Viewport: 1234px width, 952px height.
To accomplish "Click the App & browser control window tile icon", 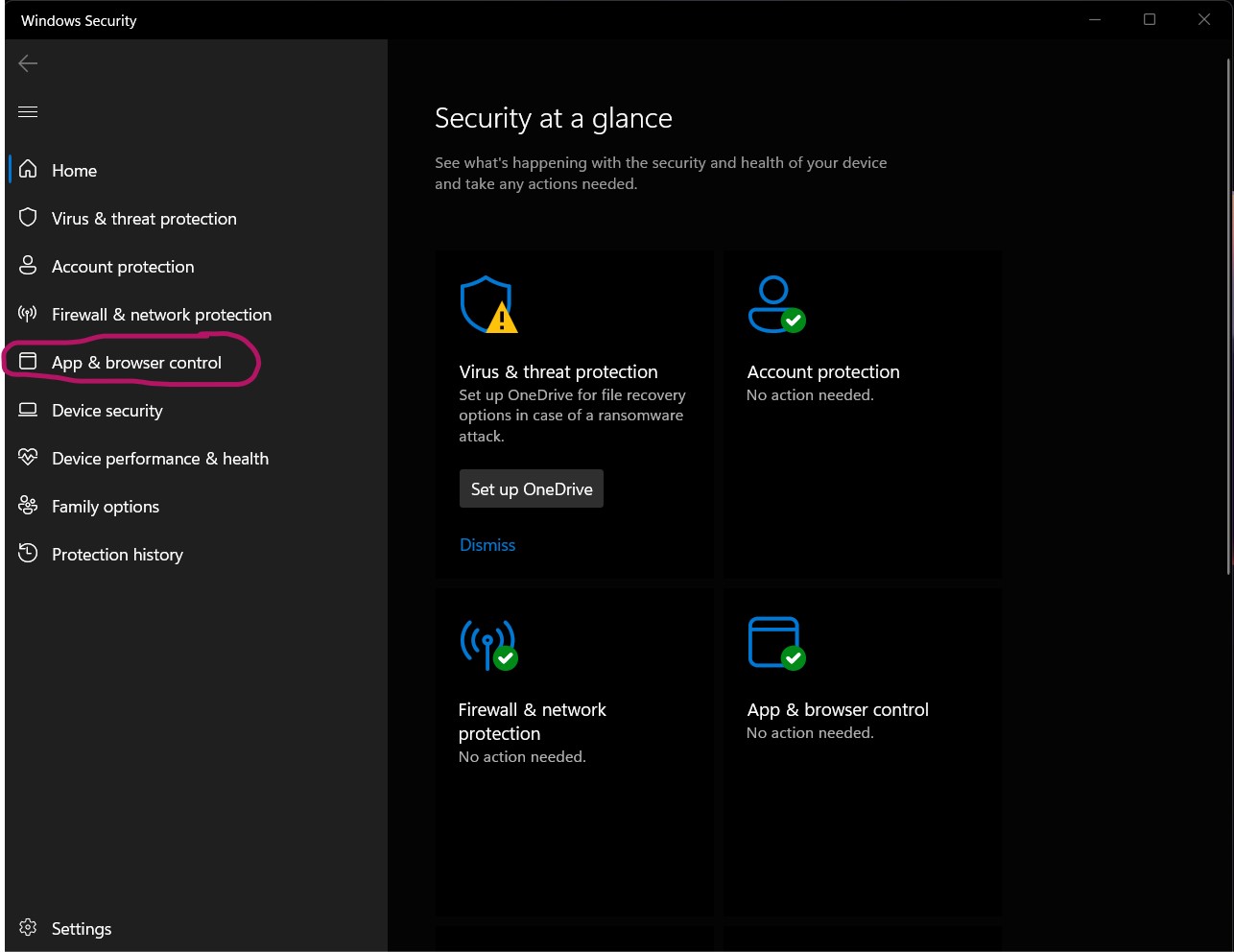I will [775, 643].
